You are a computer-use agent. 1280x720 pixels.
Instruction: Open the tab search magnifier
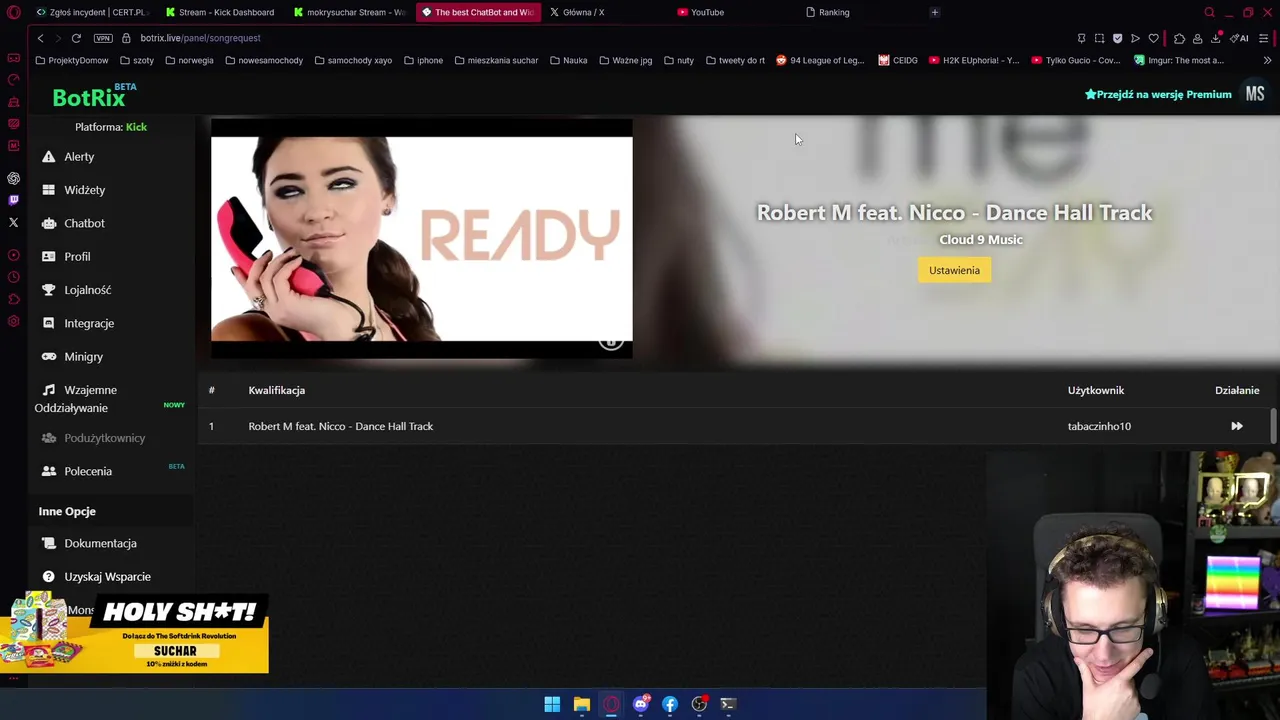pos(1209,12)
